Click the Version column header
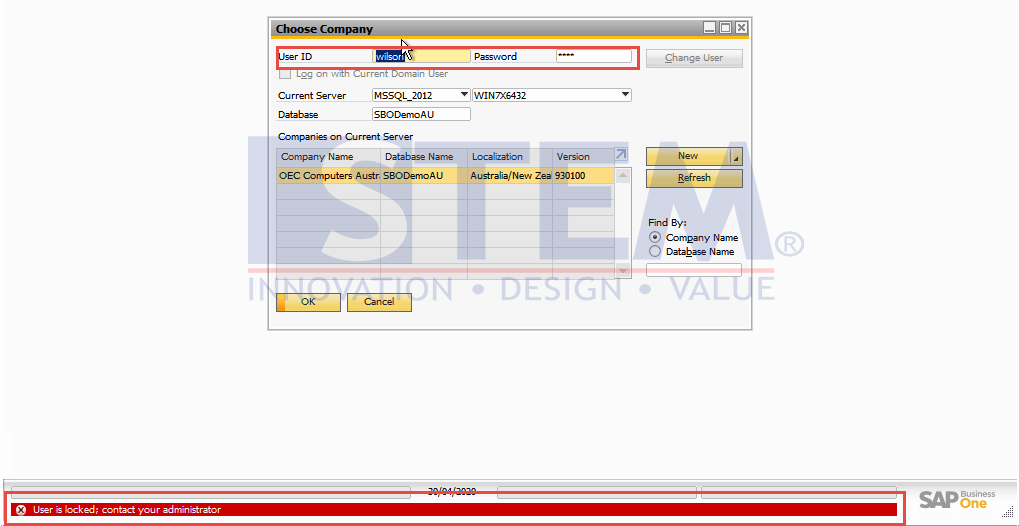The image size is (1019, 526). (x=582, y=157)
